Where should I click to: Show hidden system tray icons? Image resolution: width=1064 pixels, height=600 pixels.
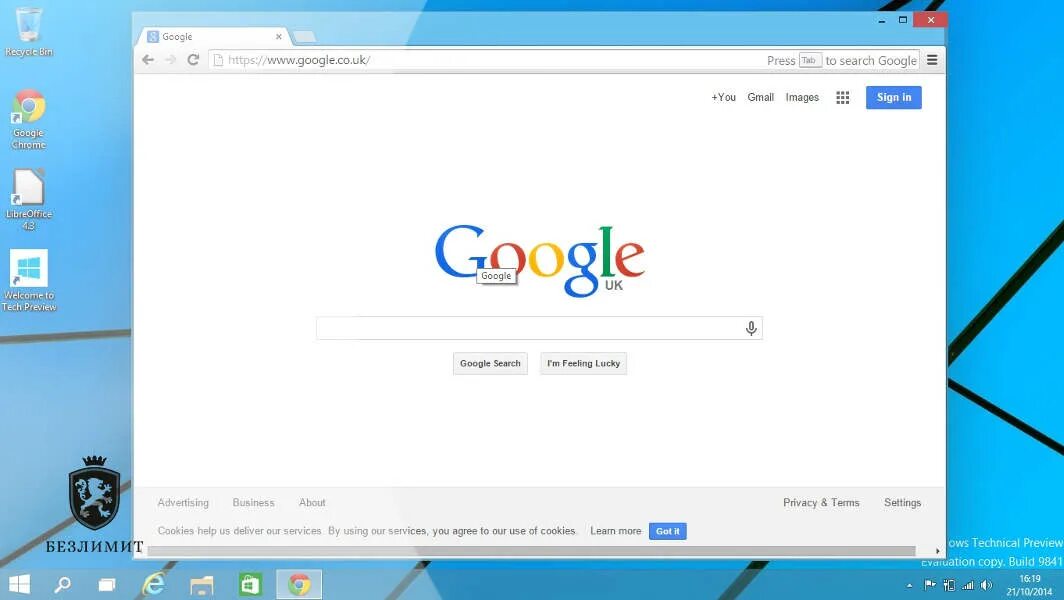pyautogui.click(x=909, y=585)
